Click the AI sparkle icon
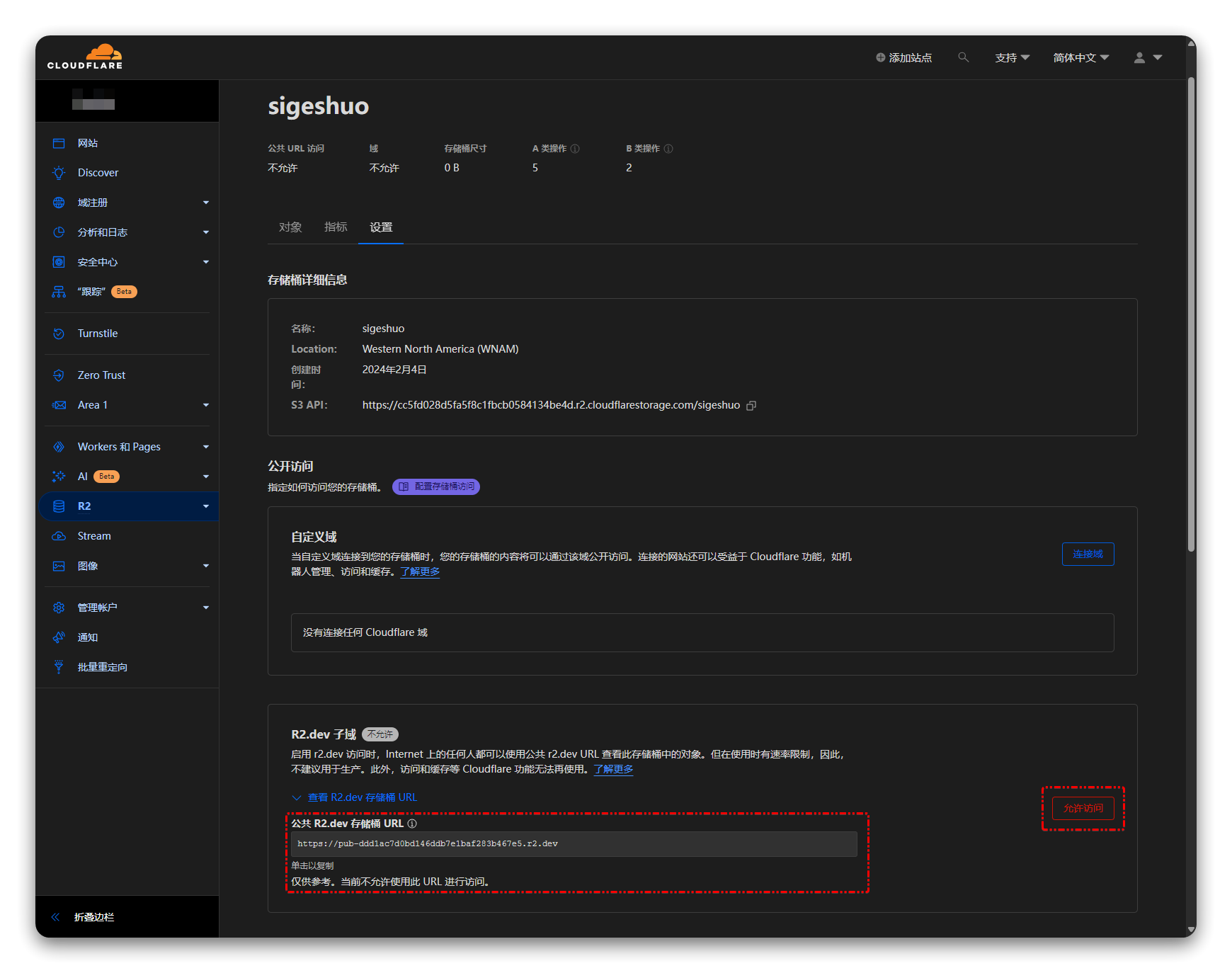Viewport: 1232px width, 973px height. [x=59, y=477]
